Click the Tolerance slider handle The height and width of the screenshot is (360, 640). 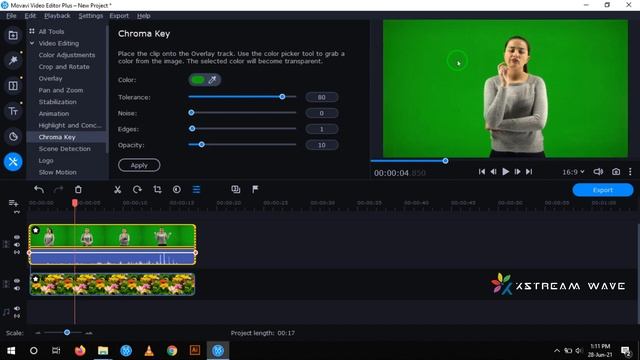[282, 97]
